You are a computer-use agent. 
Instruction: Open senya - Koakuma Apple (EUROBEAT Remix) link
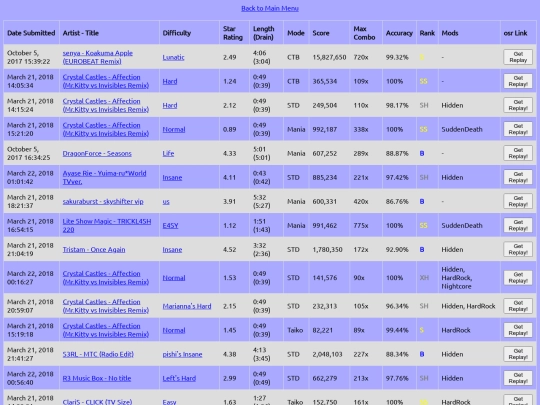pyautogui.click(x=97, y=57)
